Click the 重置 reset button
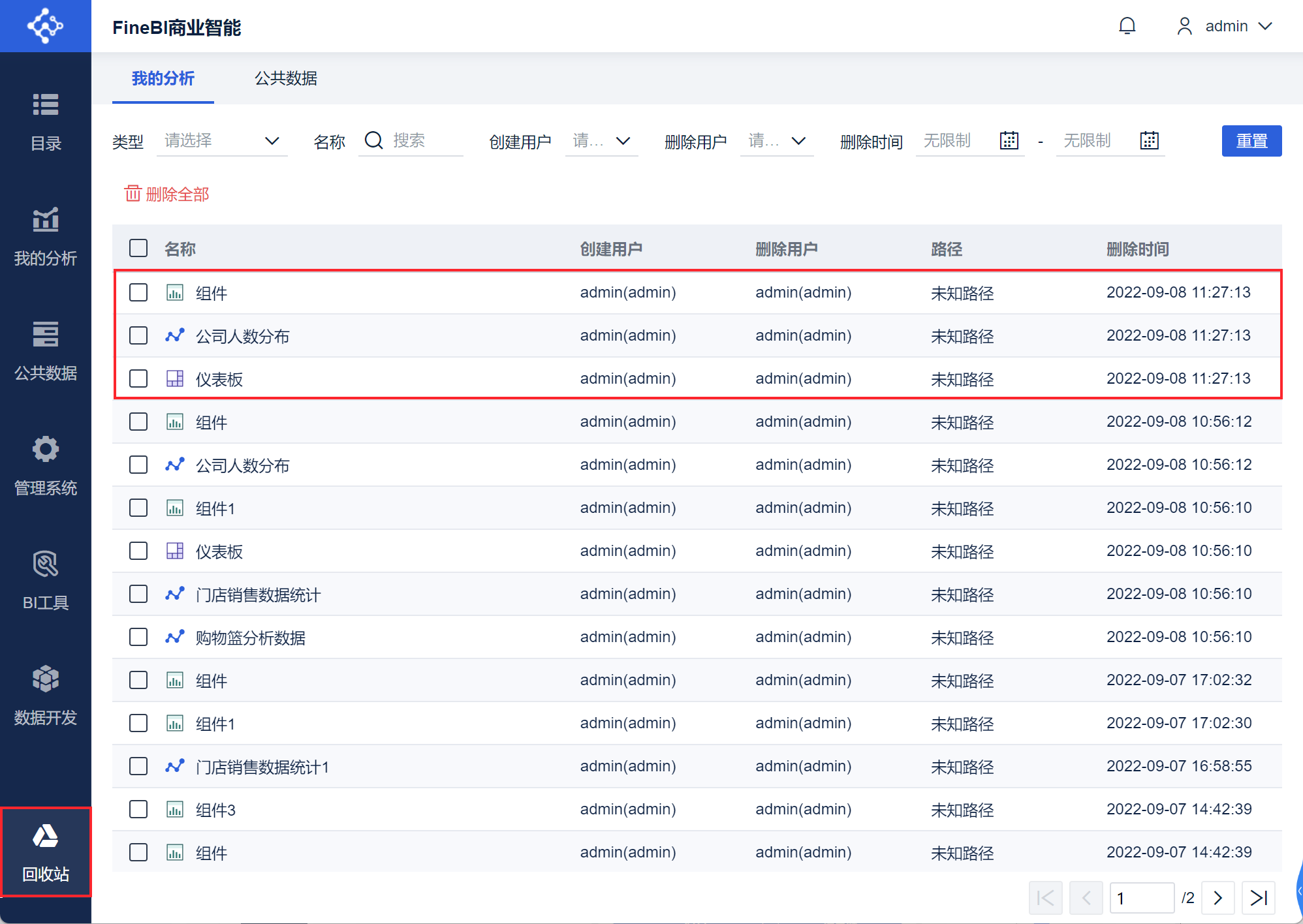This screenshot has height=924, width=1303. pos(1251,141)
